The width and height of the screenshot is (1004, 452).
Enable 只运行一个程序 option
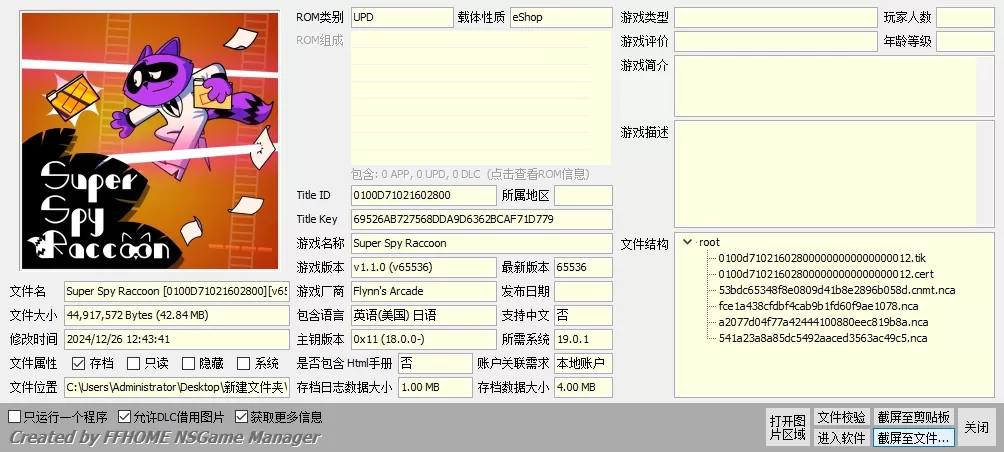click(15, 417)
